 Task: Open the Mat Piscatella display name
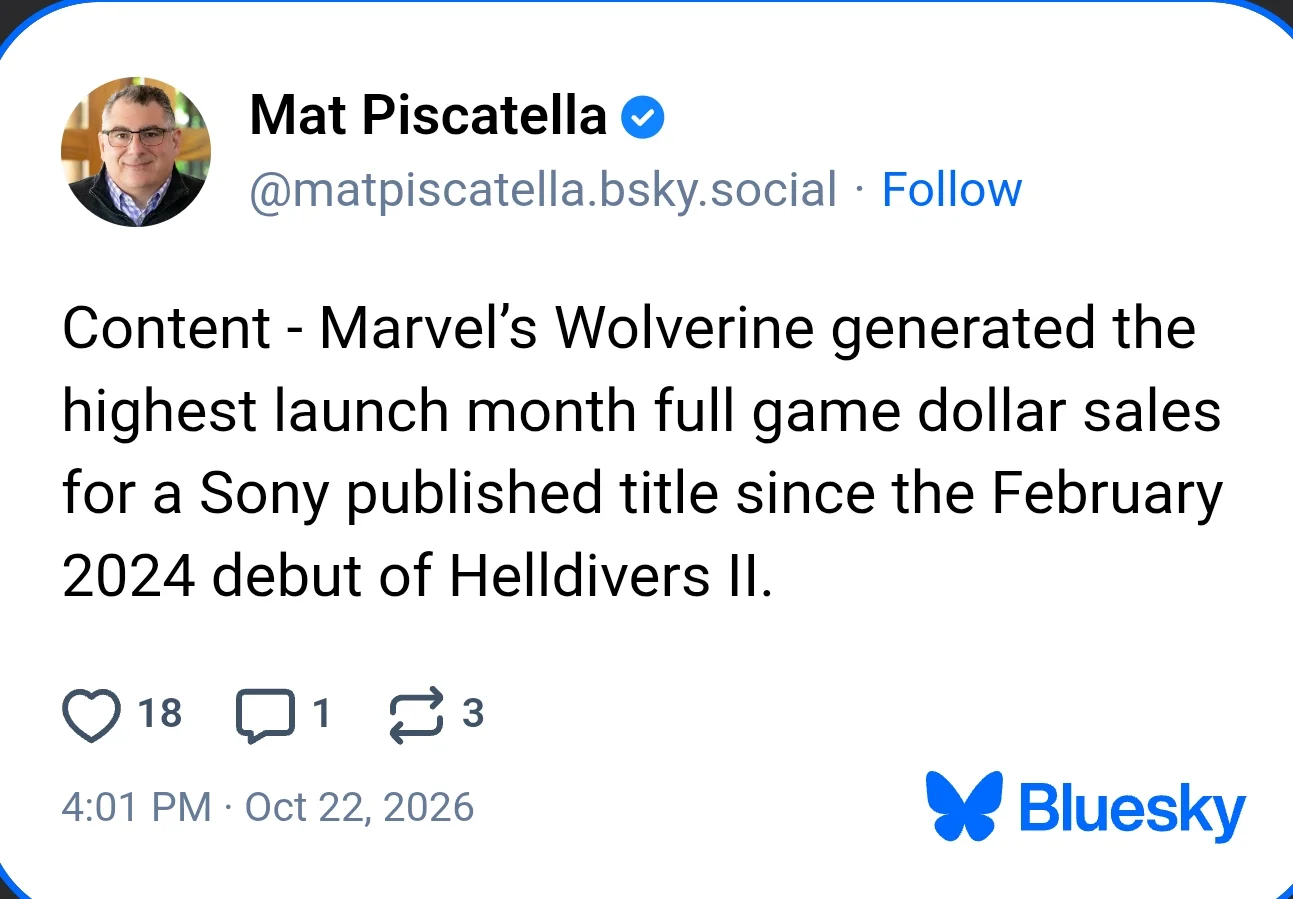(428, 116)
